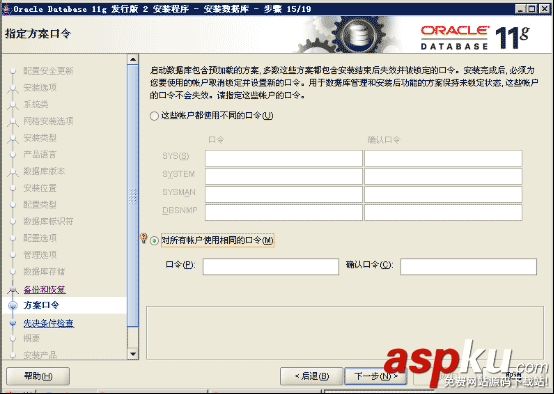Image resolution: width=554 pixels, height=394 pixels.
Task: Go back with 后退(B) button
Action: [x=311, y=376]
